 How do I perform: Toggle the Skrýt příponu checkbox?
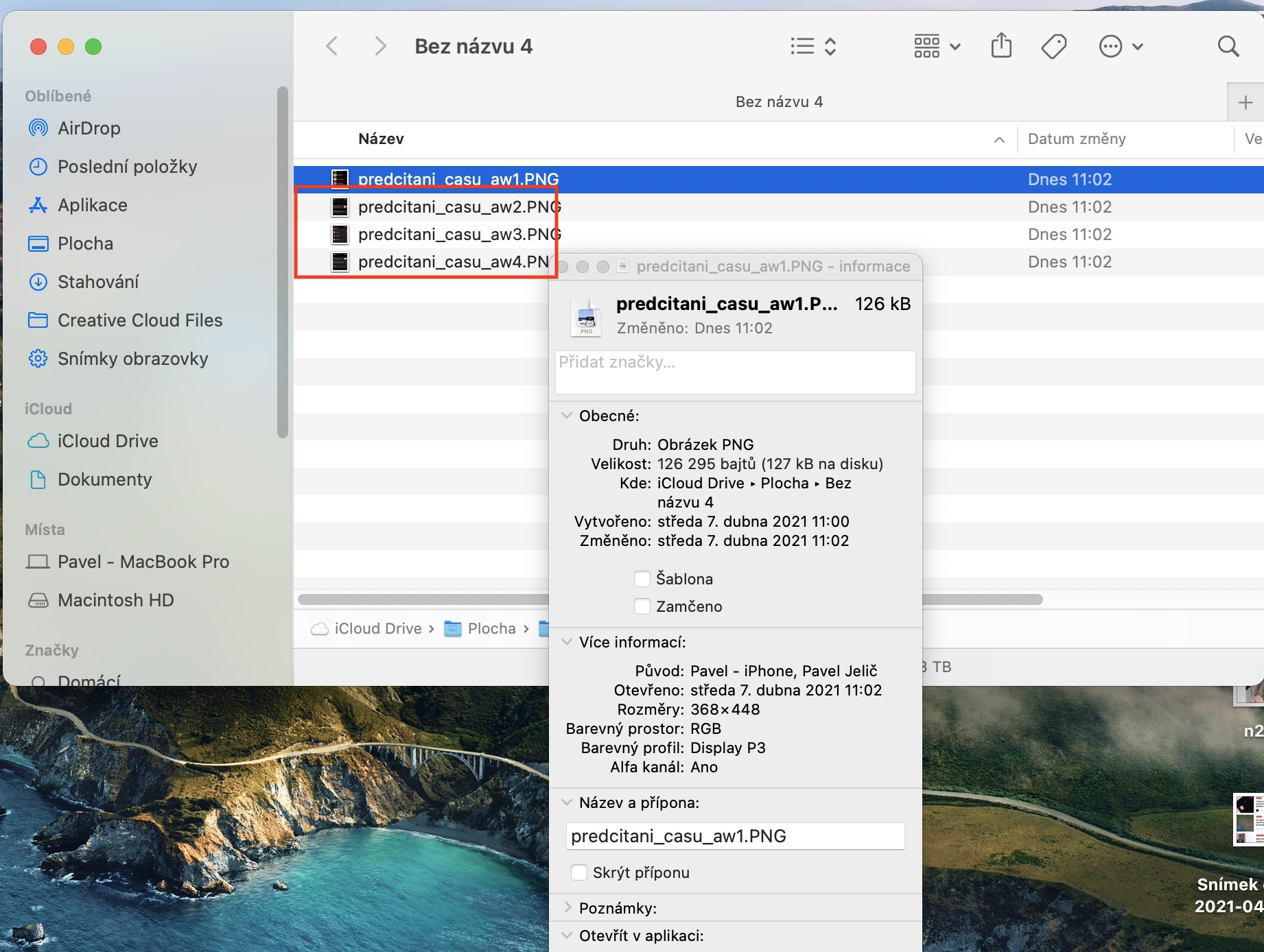point(579,872)
